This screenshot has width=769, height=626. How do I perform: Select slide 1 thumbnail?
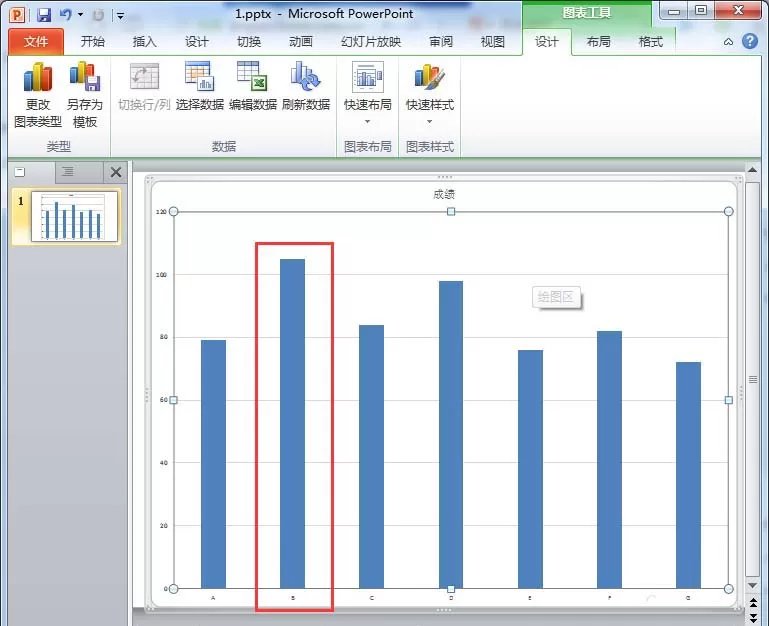[75, 216]
